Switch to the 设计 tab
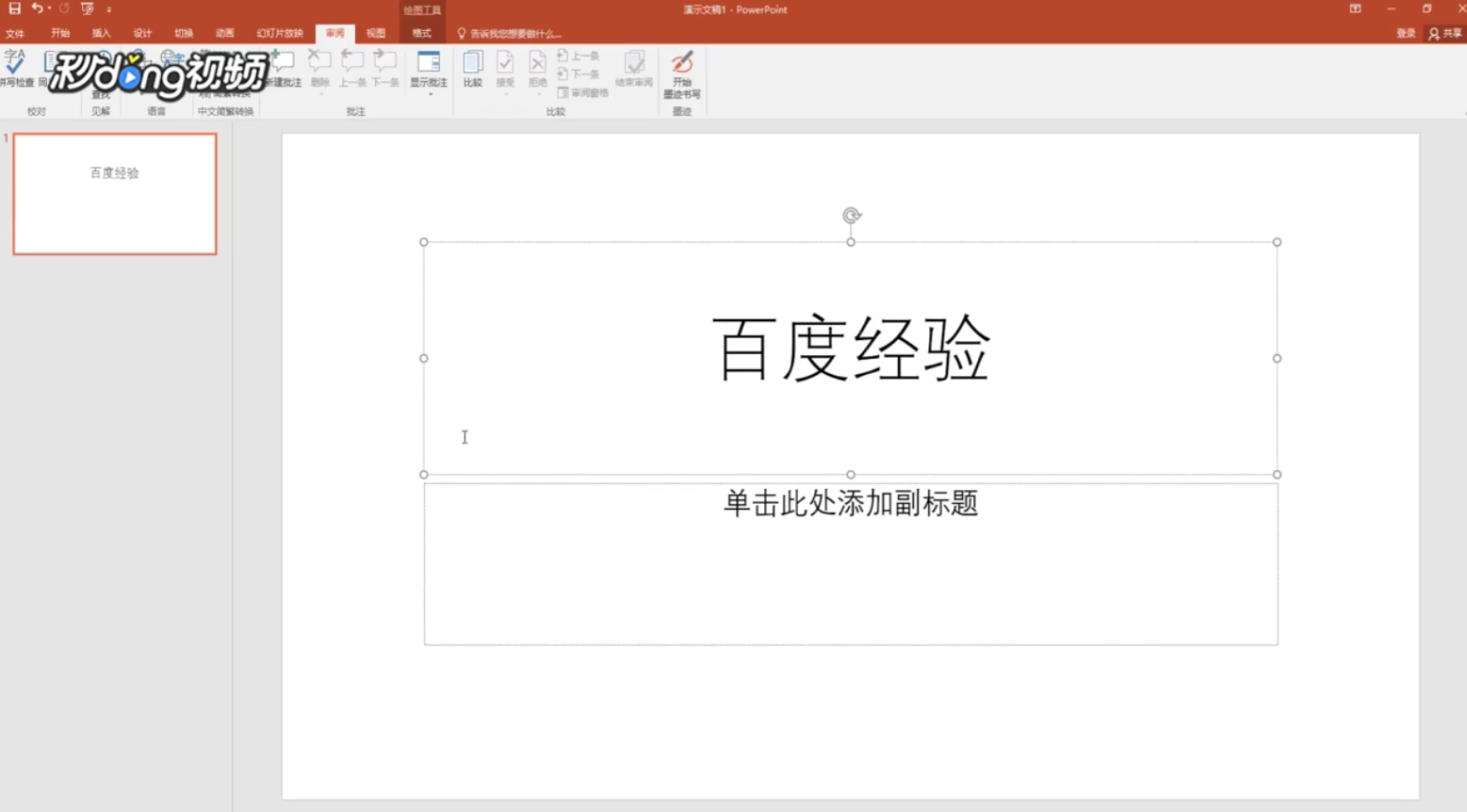1467x812 pixels. click(x=142, y=33)
